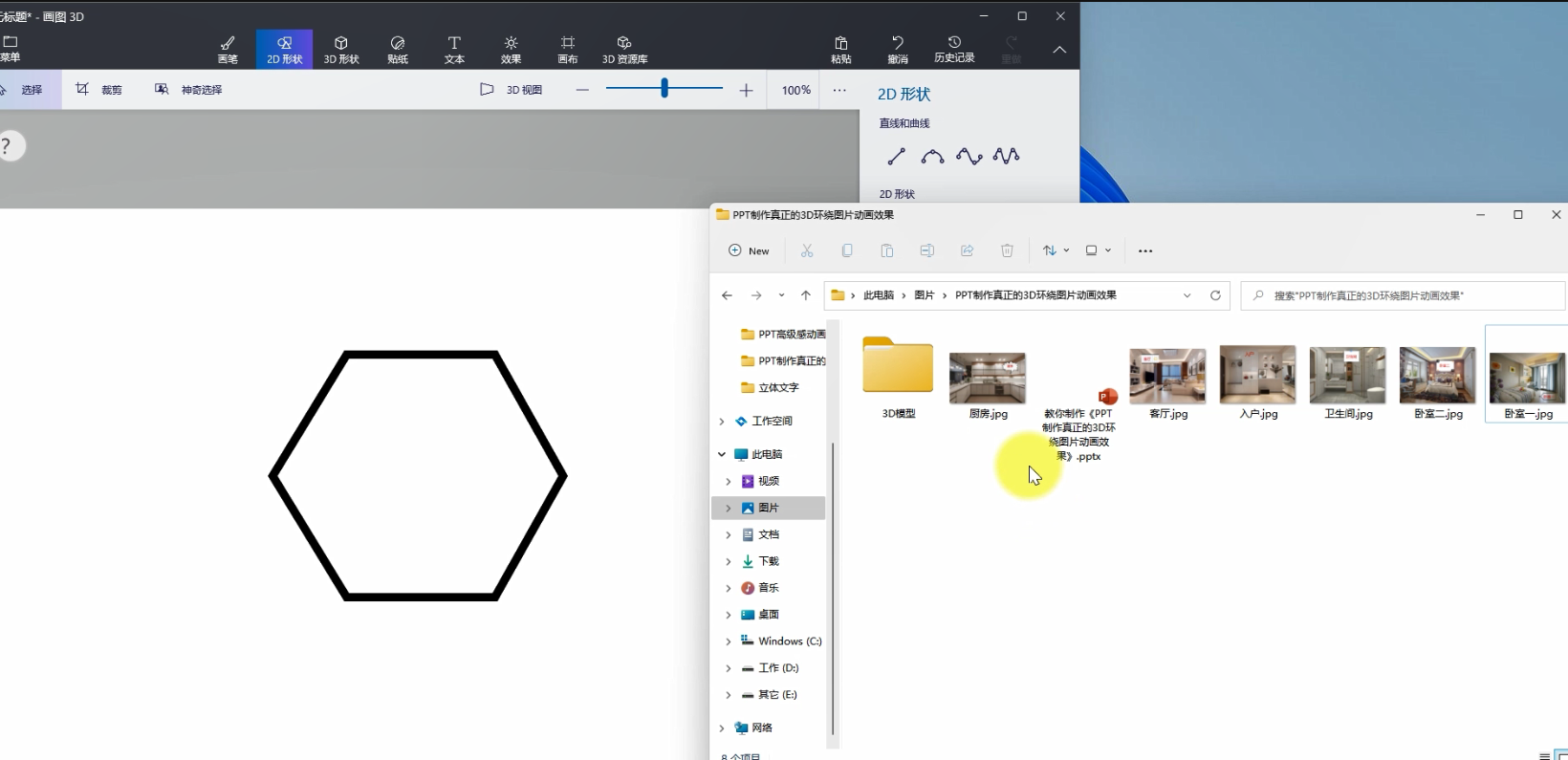Refresh the Explorer folder view
The image size is (1568, 760).
1215,295
